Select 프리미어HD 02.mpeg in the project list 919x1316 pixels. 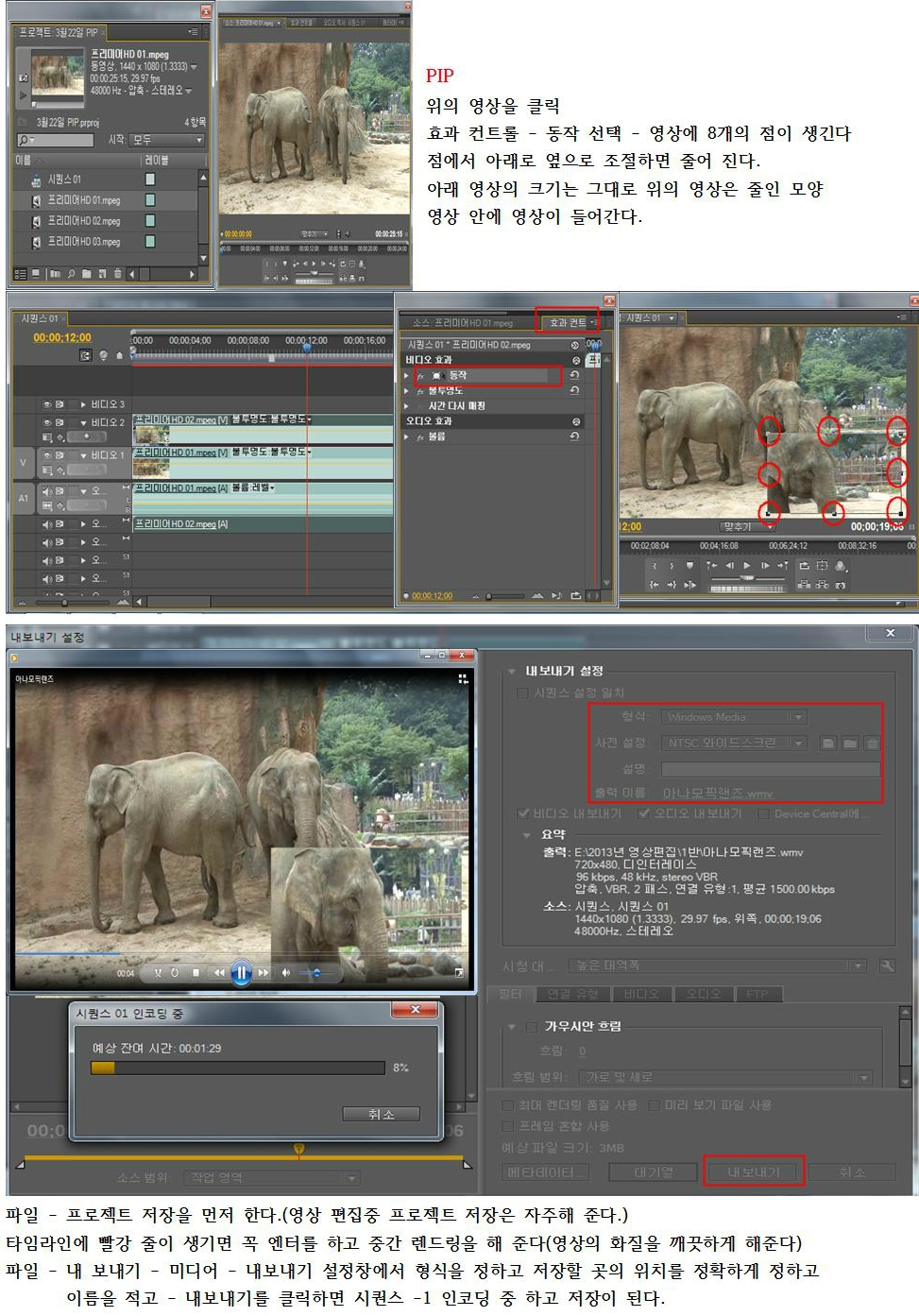84,221
